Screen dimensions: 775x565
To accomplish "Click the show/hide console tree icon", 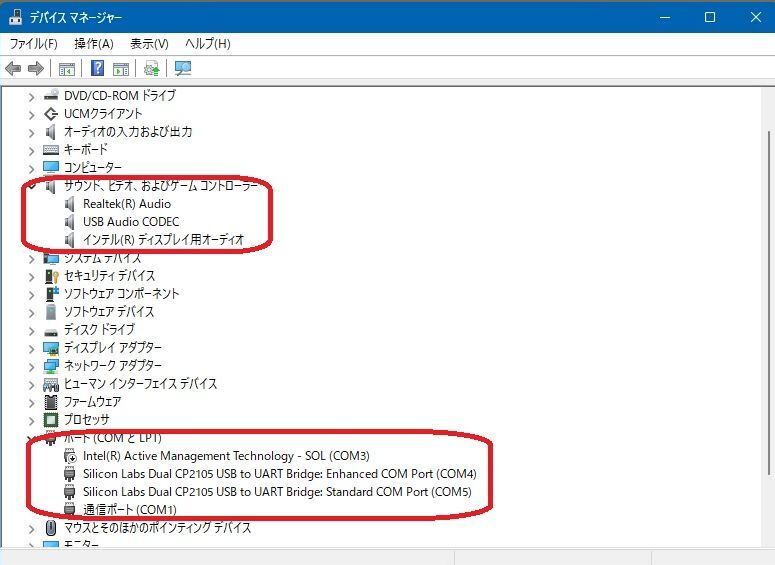I will (67, 69).
